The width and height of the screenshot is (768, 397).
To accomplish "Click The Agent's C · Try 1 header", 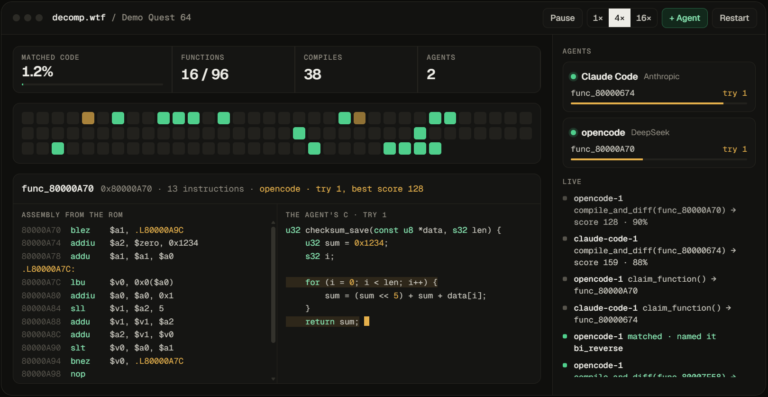I will point(336,214).
